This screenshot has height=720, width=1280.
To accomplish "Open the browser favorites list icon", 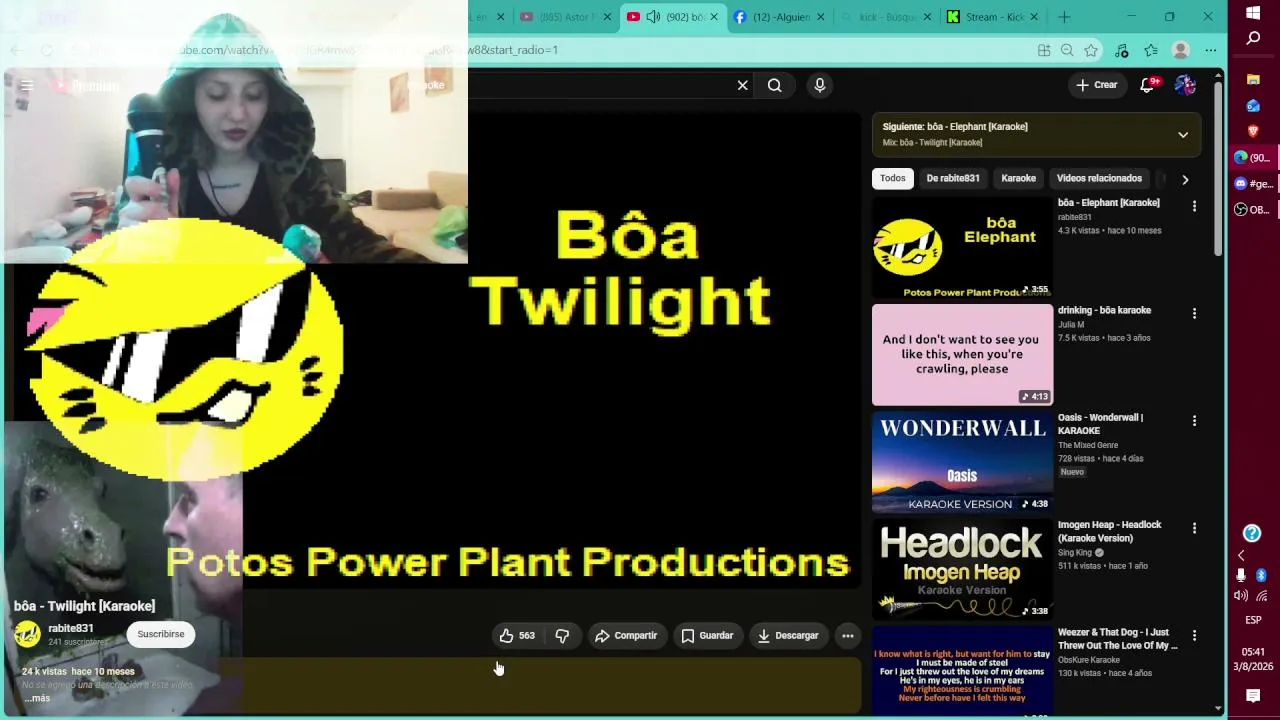I will coord(1151,51).
